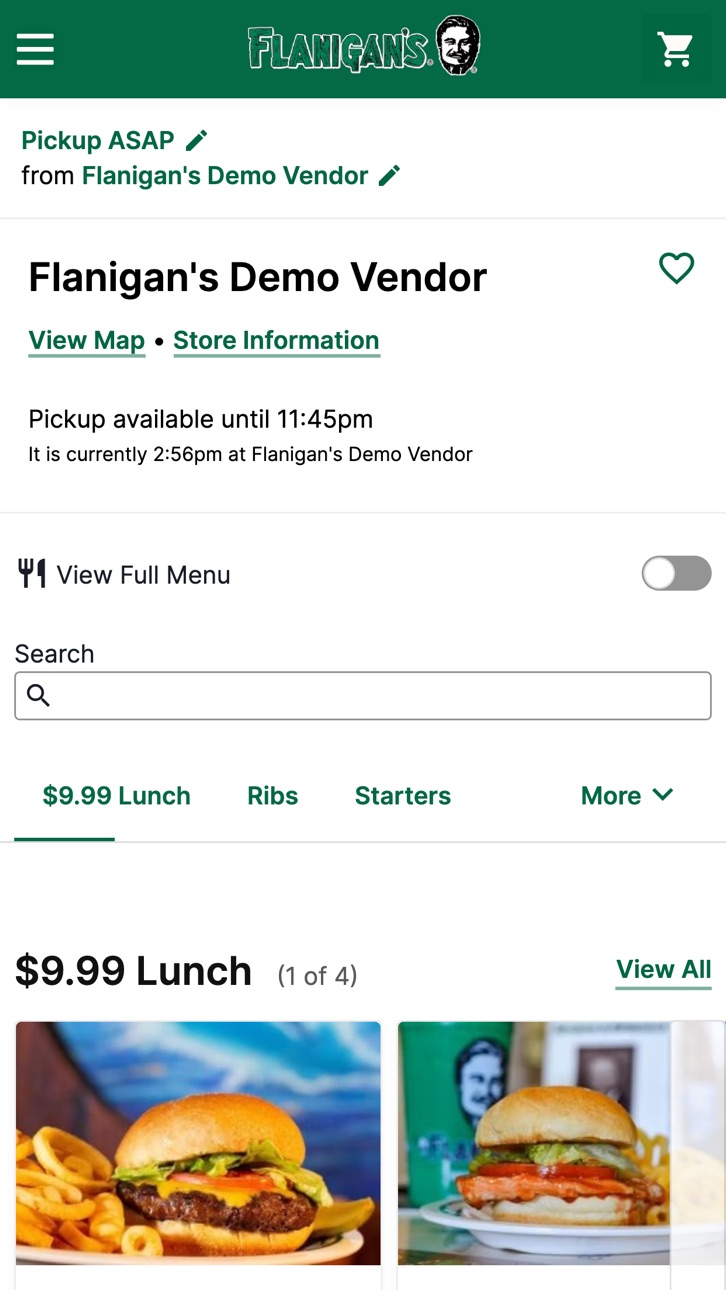Open the cheeseburger with curly fries photo

coord(198,1143)
